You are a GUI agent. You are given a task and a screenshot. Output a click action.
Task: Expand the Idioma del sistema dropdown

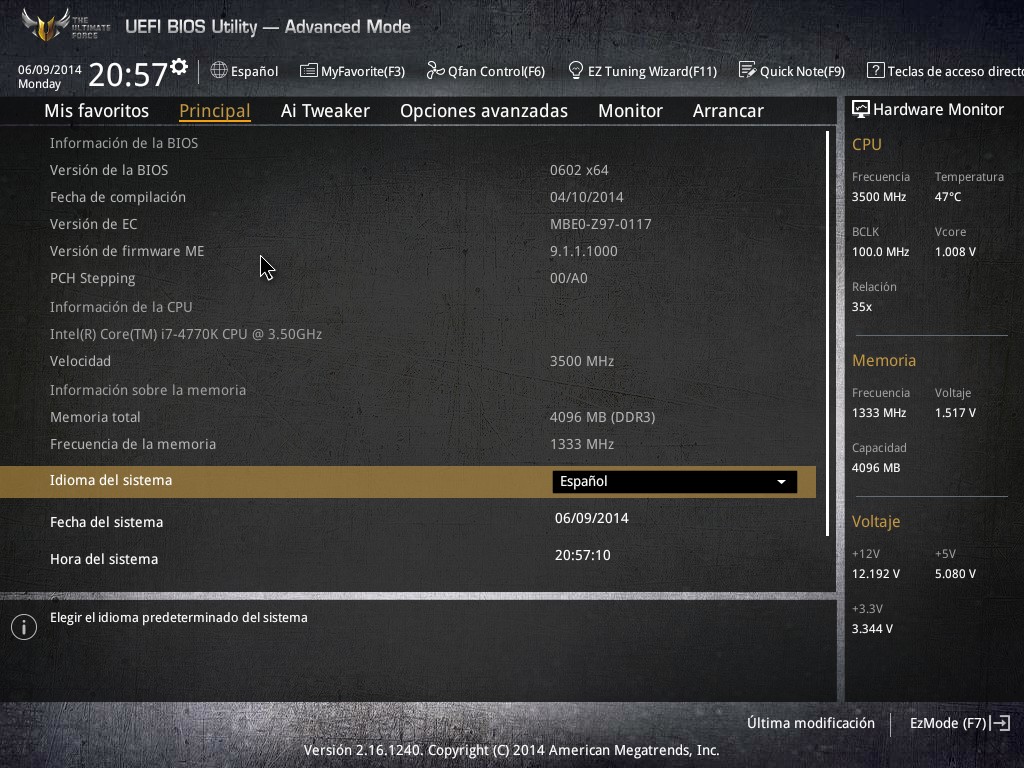675,482
